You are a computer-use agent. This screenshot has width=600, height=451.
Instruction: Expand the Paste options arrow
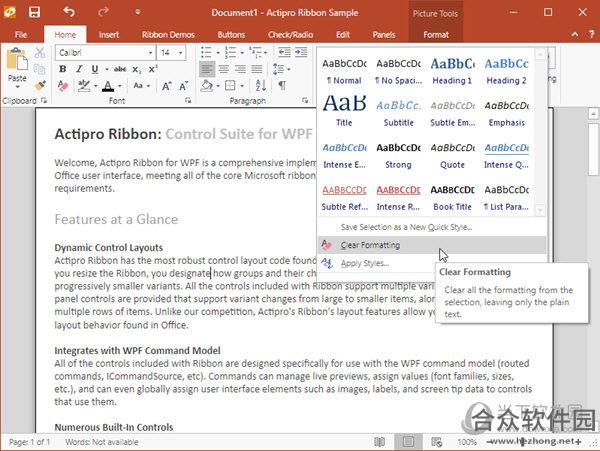(x=17, y=87)
